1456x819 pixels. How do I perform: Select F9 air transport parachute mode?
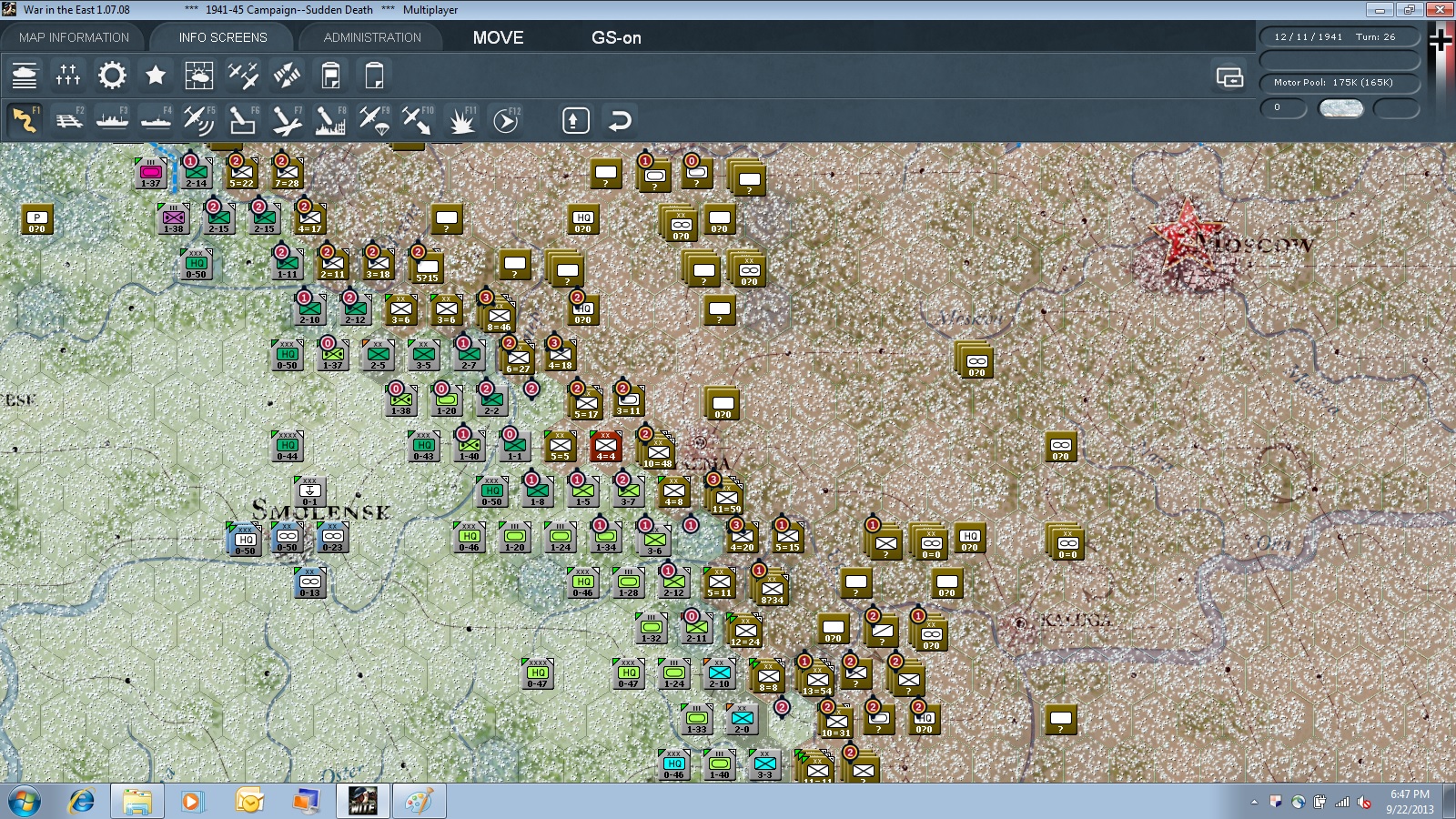point(374,120)
